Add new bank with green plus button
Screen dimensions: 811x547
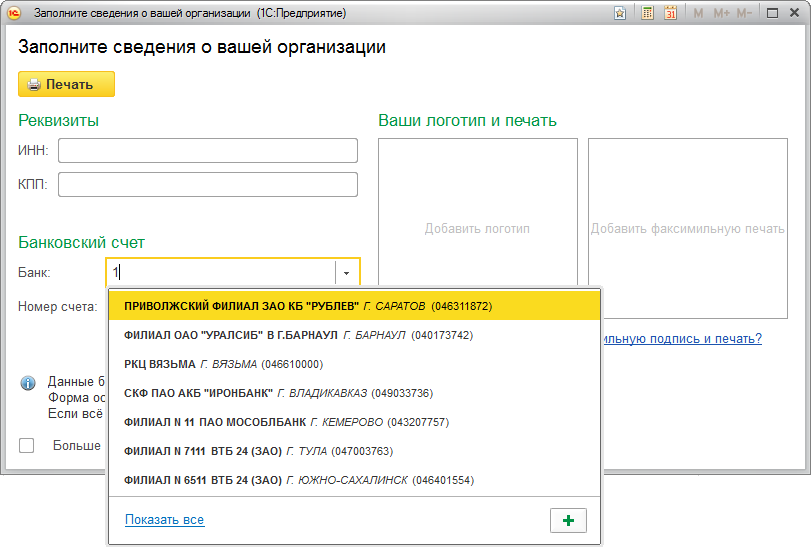[568, 520]
